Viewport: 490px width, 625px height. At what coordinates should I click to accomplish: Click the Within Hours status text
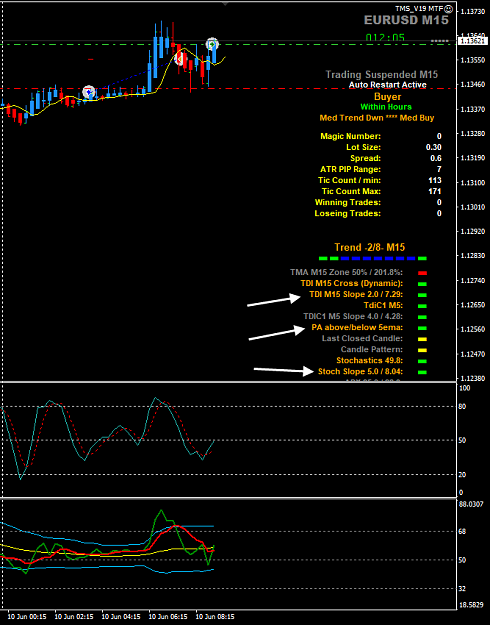pyautogui.click(x=386, y=107)
